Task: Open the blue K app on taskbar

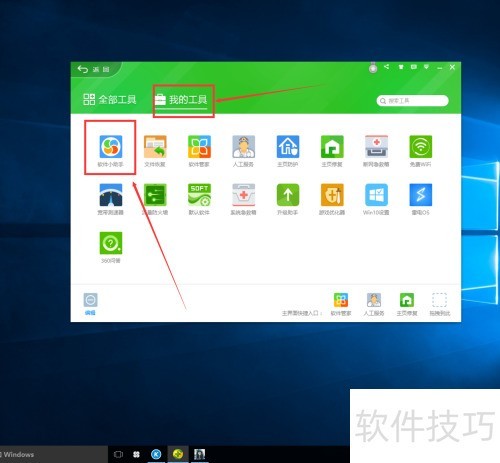Action: pos(156,454)
